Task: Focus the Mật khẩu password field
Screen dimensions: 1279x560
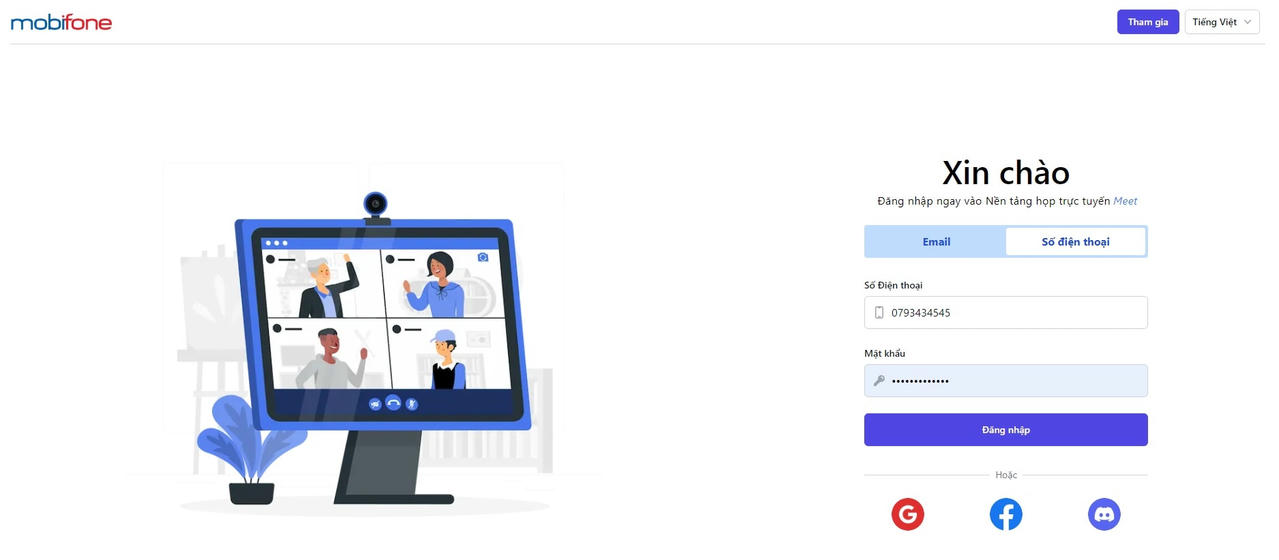Action: [x=1006, y=381]
